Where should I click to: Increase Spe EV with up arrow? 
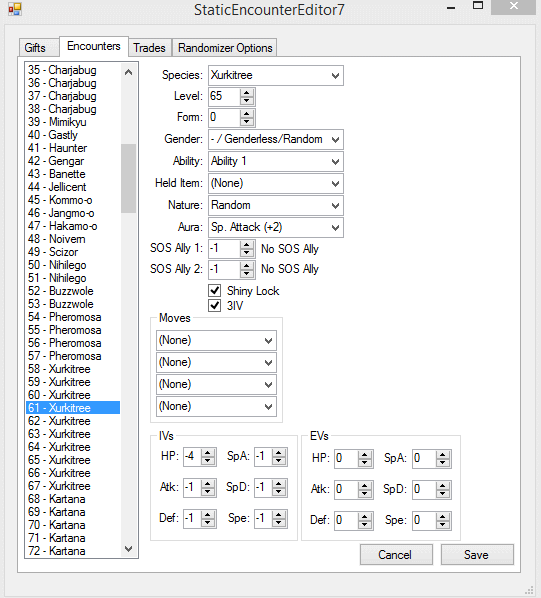443,516
